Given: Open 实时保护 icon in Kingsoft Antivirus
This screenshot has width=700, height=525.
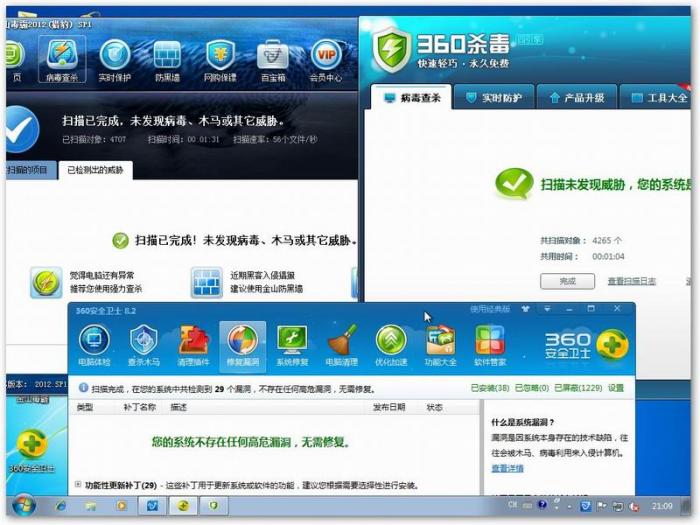Looking at the screenshot, I should pos(115,61).
